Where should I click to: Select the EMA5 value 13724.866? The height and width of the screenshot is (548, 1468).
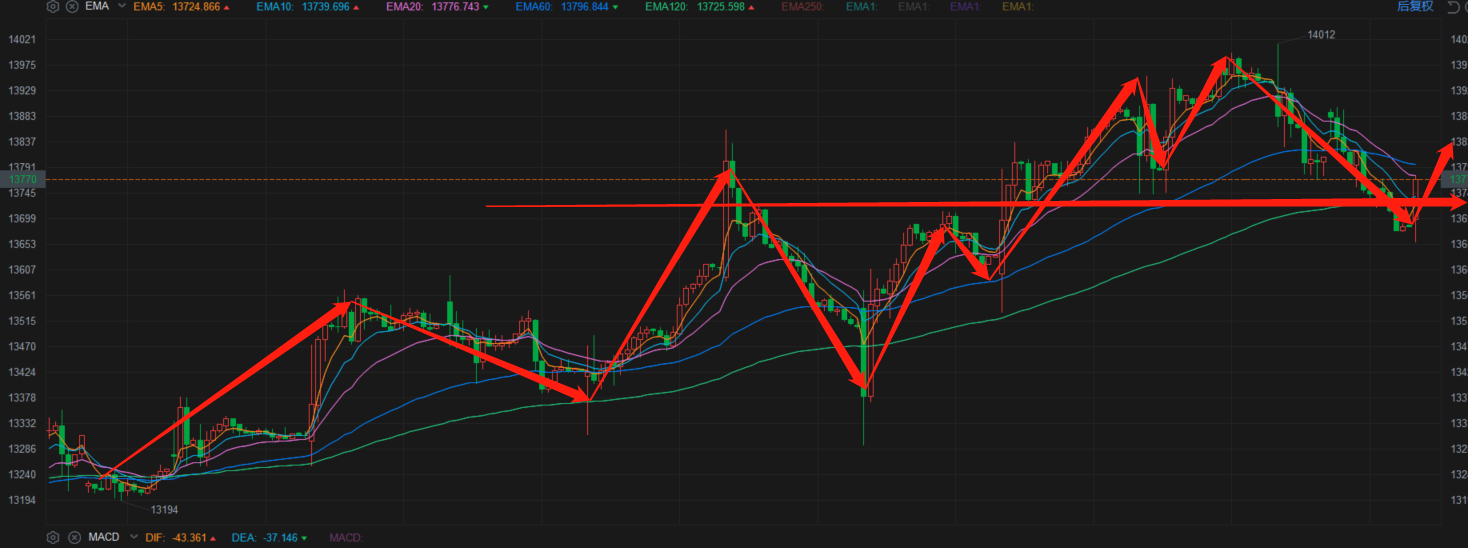[196, 6]
